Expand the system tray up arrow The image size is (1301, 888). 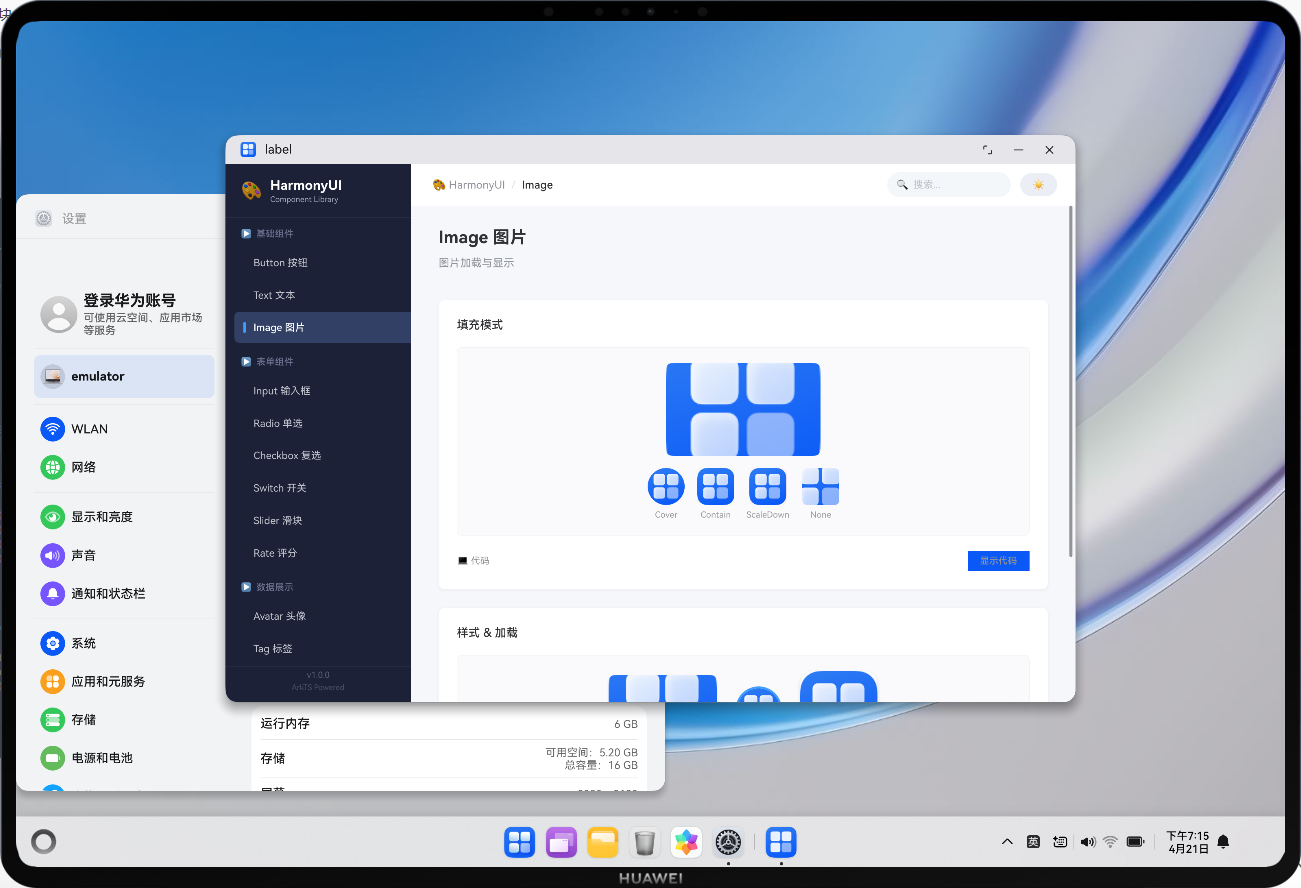(1007, 842)
